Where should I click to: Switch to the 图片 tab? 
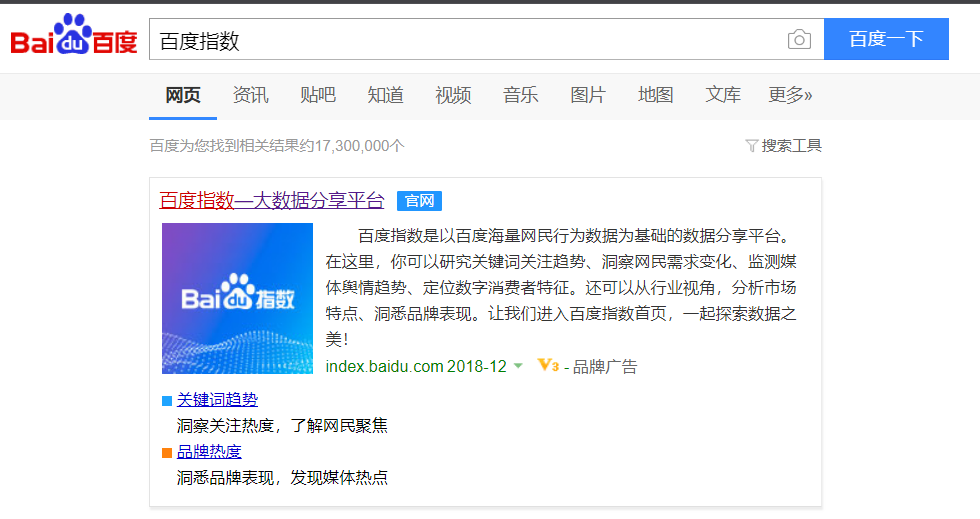(588, 95)
